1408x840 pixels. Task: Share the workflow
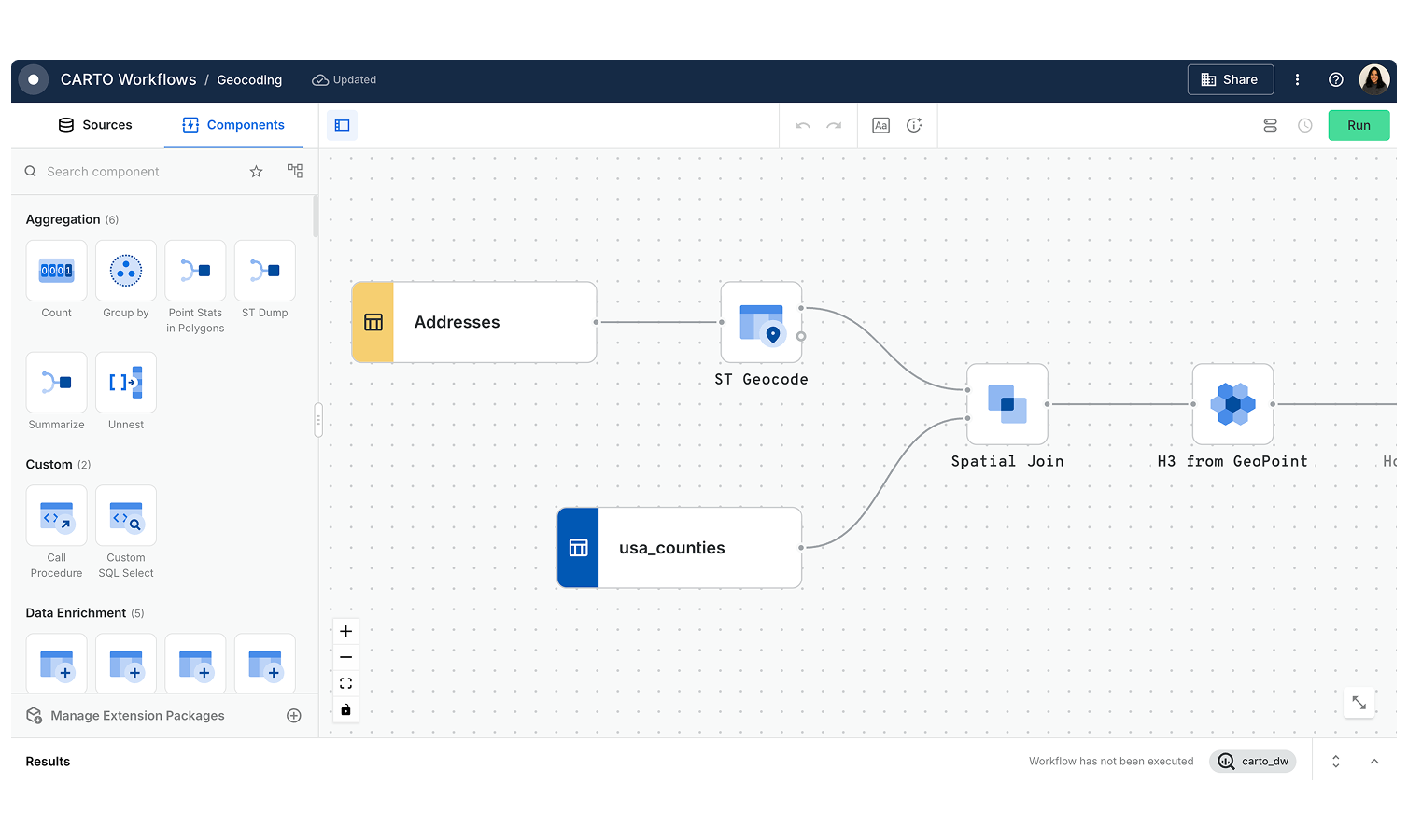1231,79
